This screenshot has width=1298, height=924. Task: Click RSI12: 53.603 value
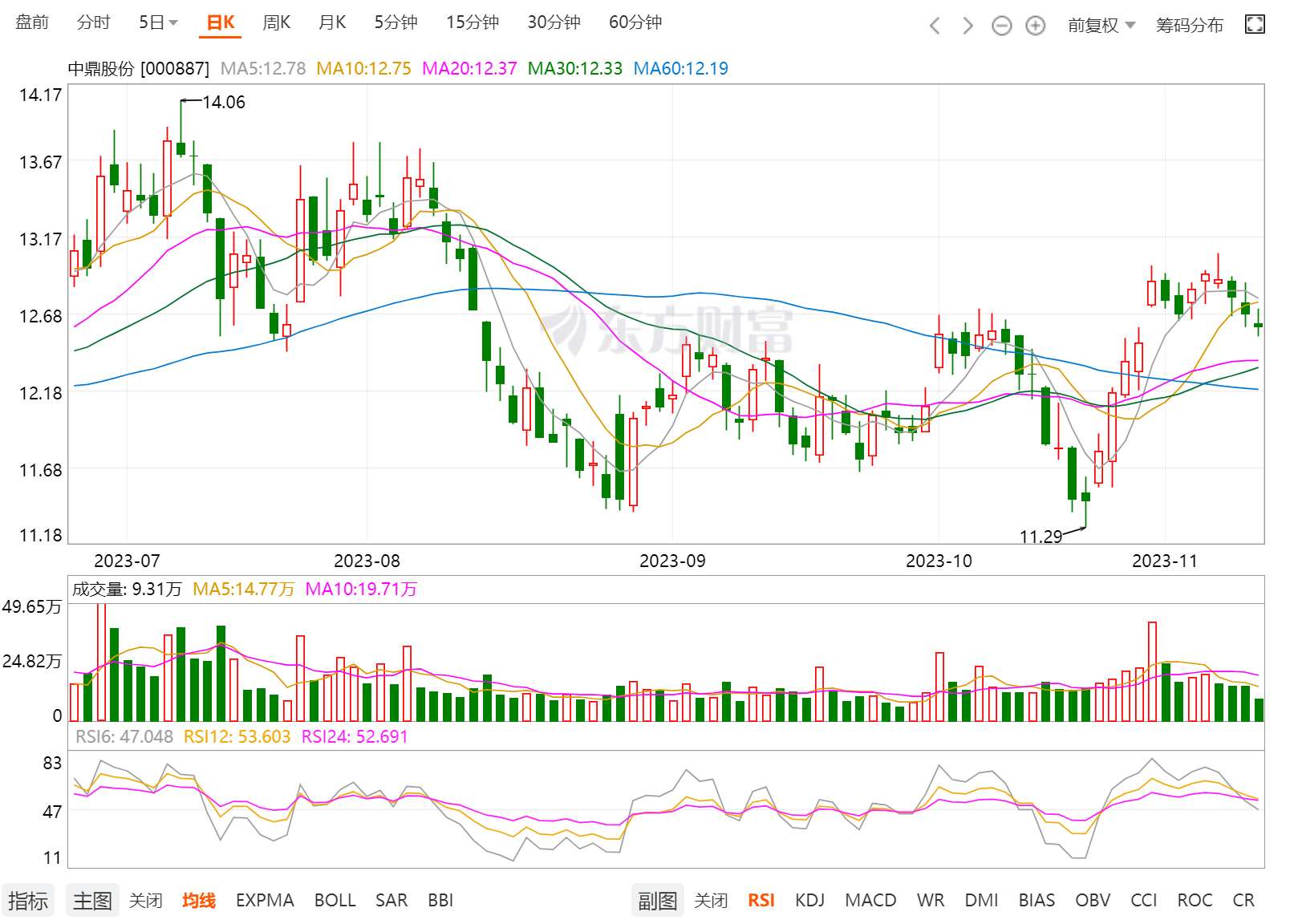pos(237,737)
